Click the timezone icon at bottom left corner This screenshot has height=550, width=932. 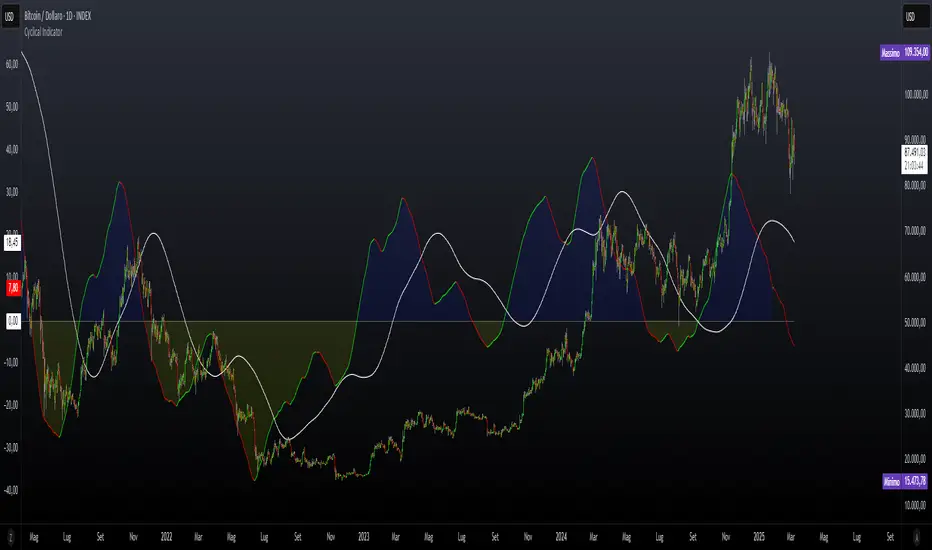(x=10, y=537)
